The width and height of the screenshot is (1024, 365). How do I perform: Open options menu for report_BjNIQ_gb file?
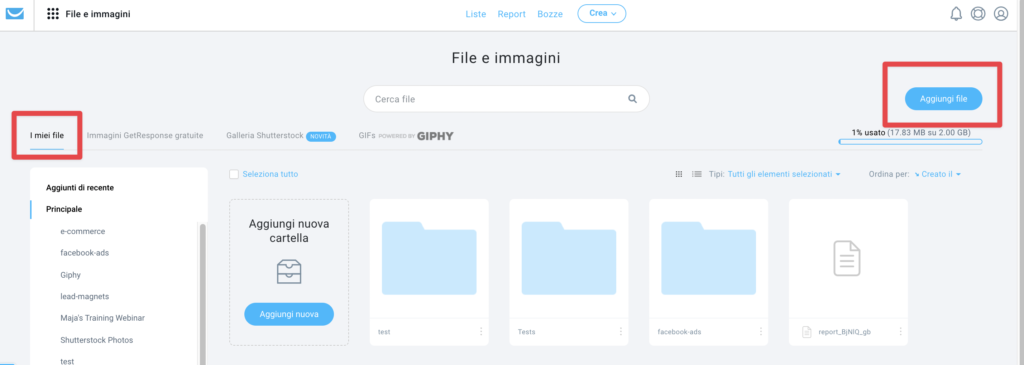click(901, 332)
